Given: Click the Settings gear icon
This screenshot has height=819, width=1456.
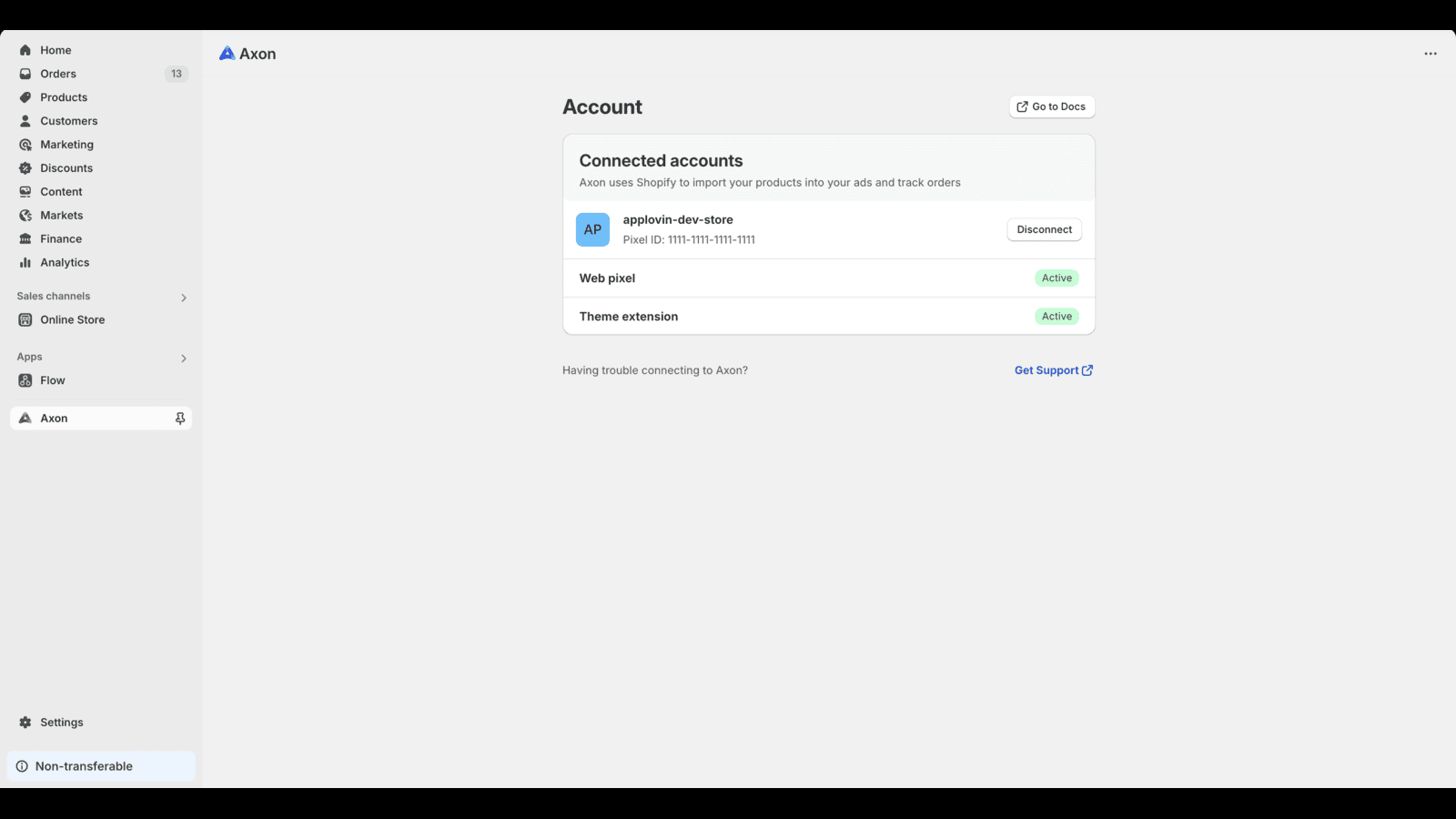Looking at the screenshot, I should click(25, 723).
